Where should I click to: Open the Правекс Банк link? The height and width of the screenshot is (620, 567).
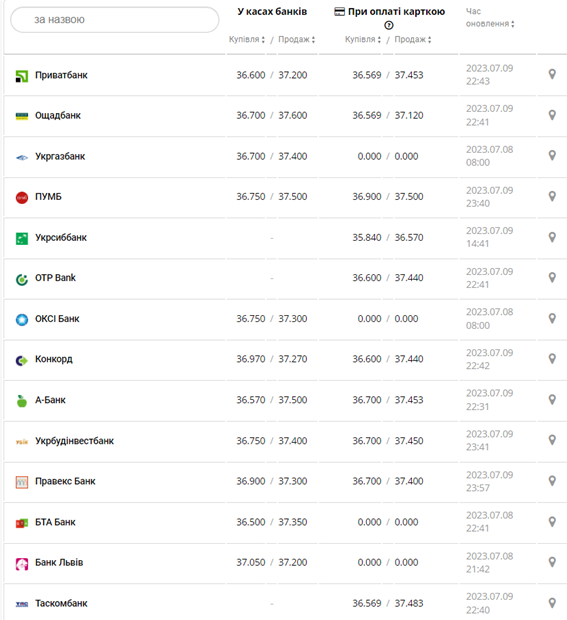click(65, 481)
